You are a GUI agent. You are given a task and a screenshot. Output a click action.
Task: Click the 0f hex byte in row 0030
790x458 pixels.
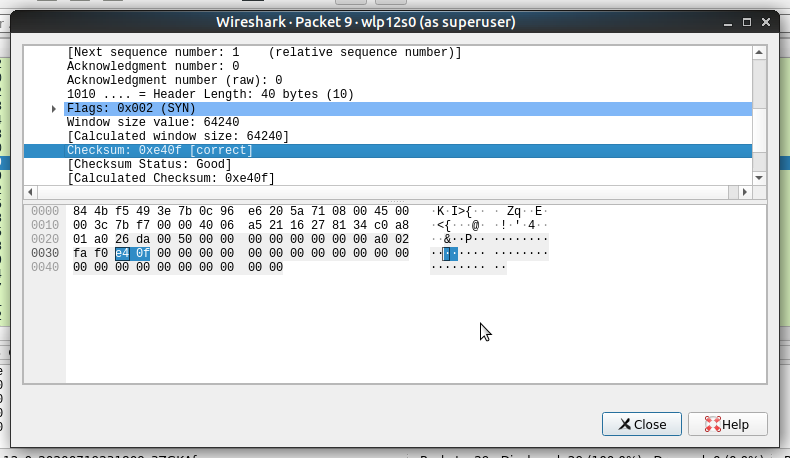click(143, 253)
